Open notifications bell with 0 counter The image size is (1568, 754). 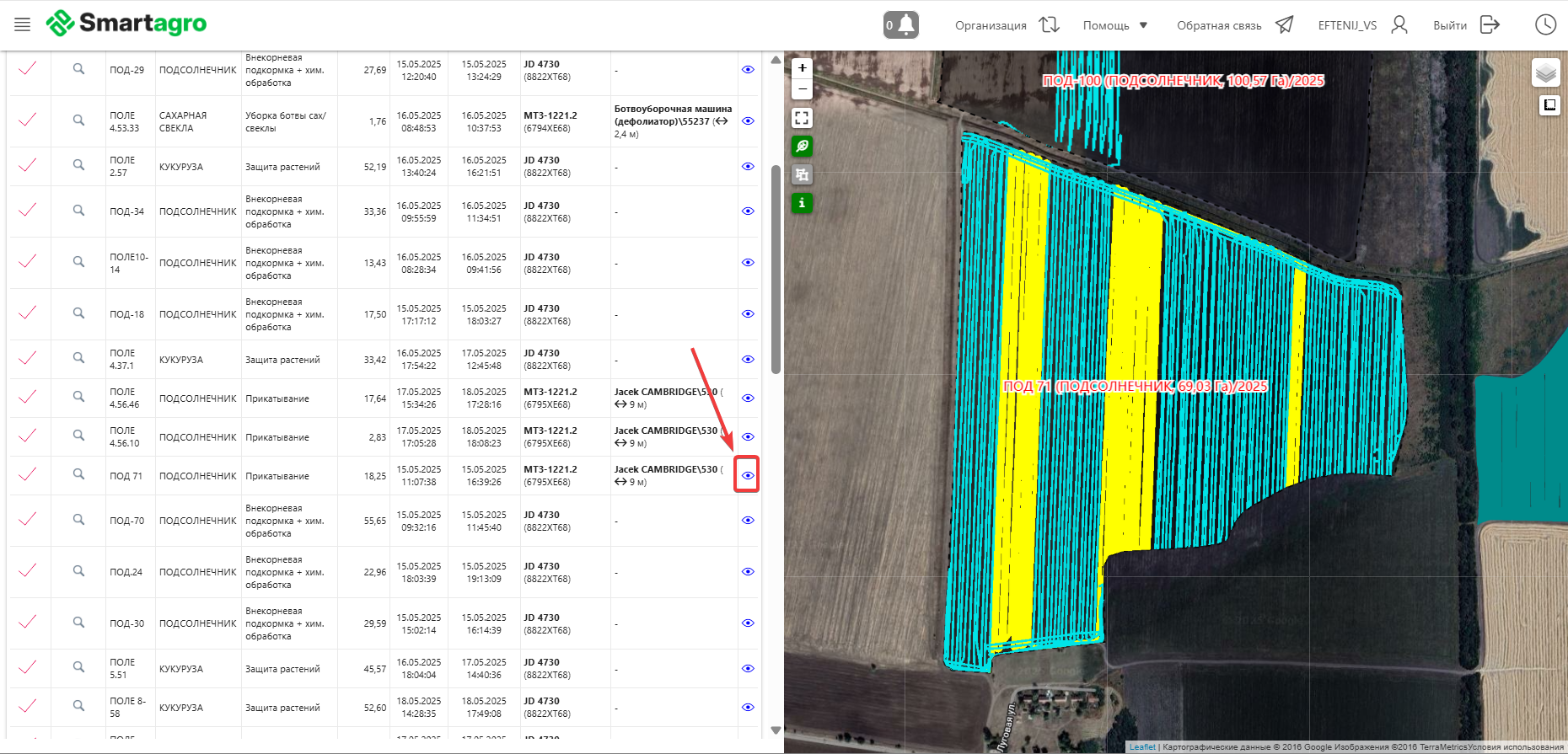tap(901, 24)
